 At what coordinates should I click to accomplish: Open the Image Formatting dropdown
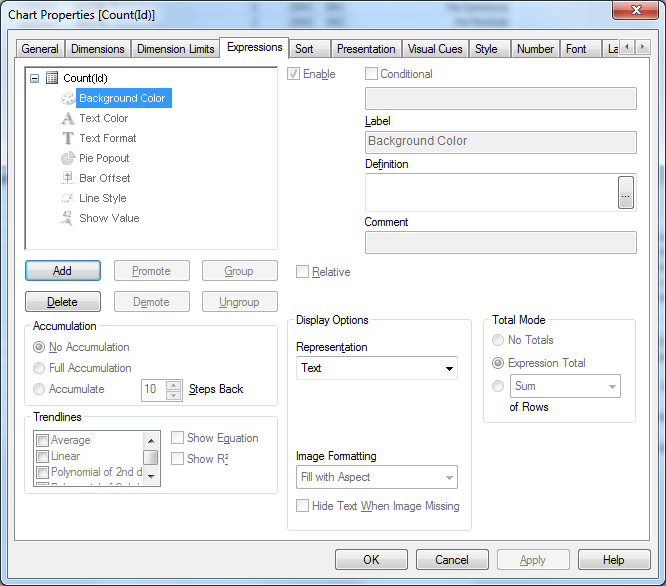click(377, 477)
